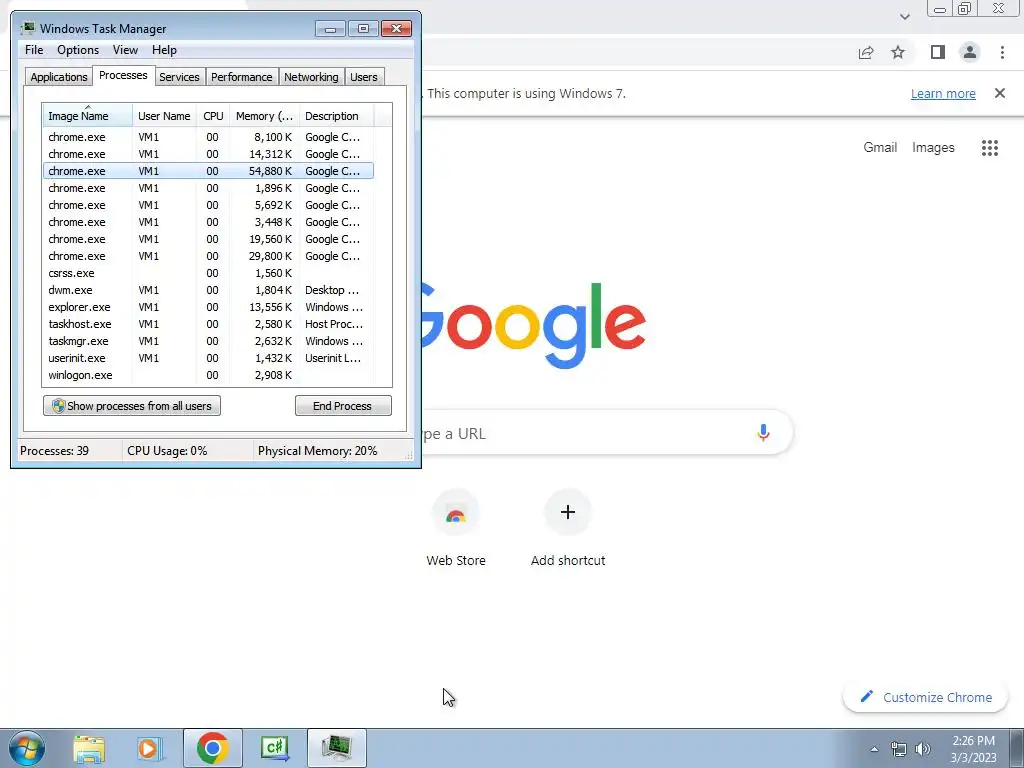Open the Learn more link
Screen dimensions: 1024x768
pos(943,93)
